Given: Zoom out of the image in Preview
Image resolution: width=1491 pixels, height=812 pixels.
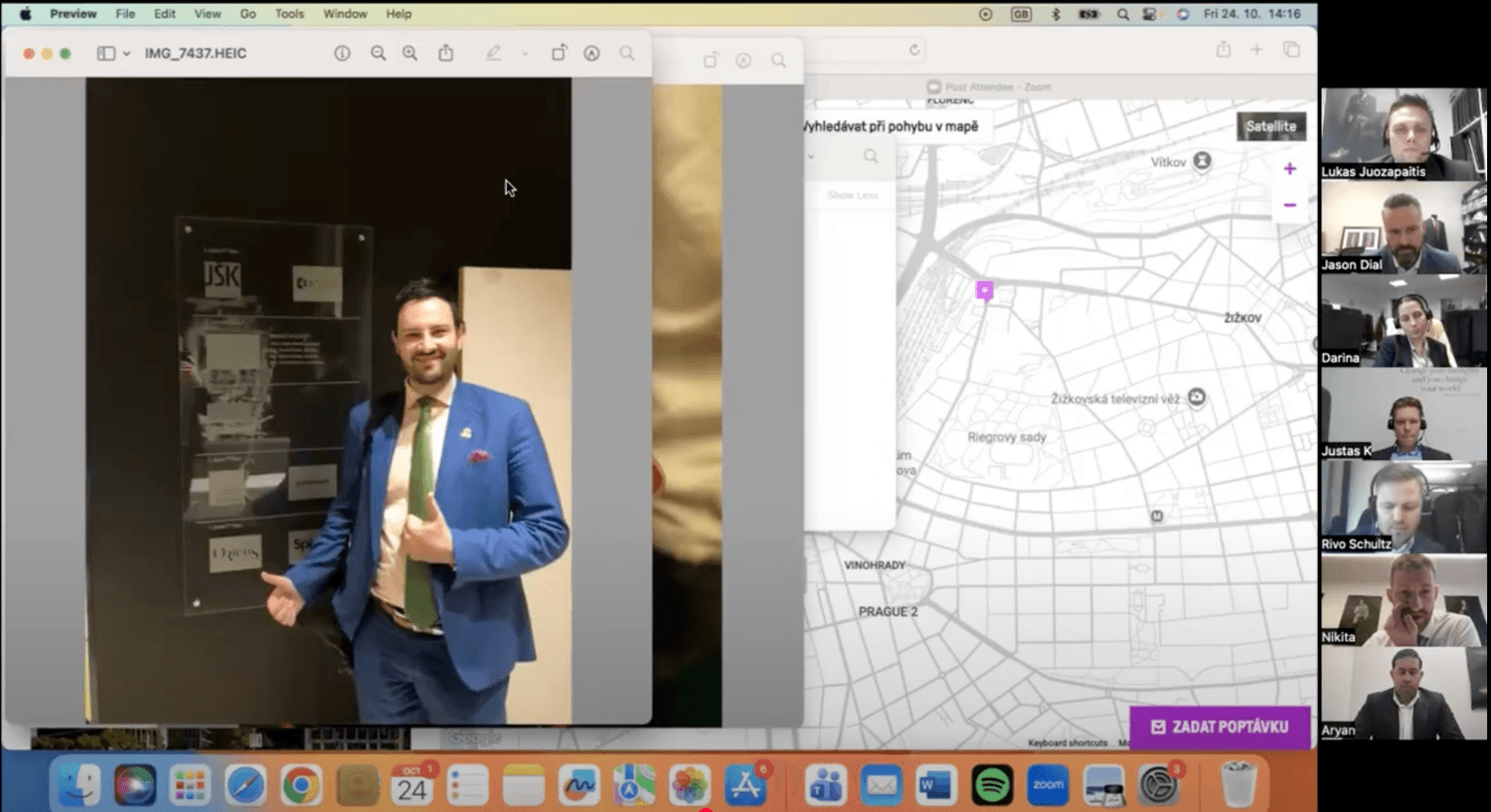Looking at the screenshot, I should click(x=378, y=54).
